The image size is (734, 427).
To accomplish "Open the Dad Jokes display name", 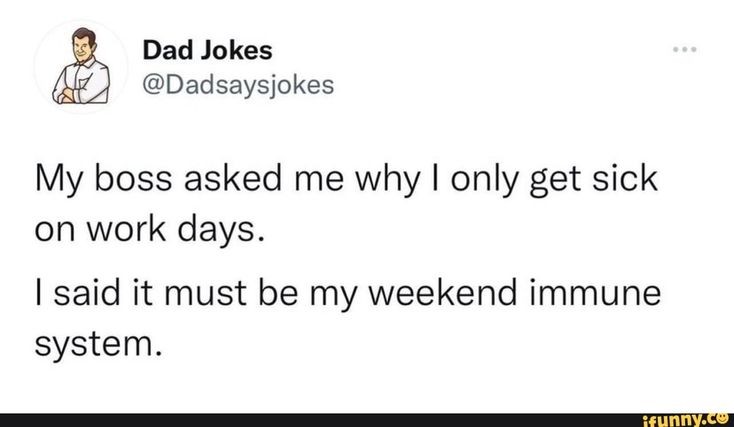I will (x=207, y=50).
